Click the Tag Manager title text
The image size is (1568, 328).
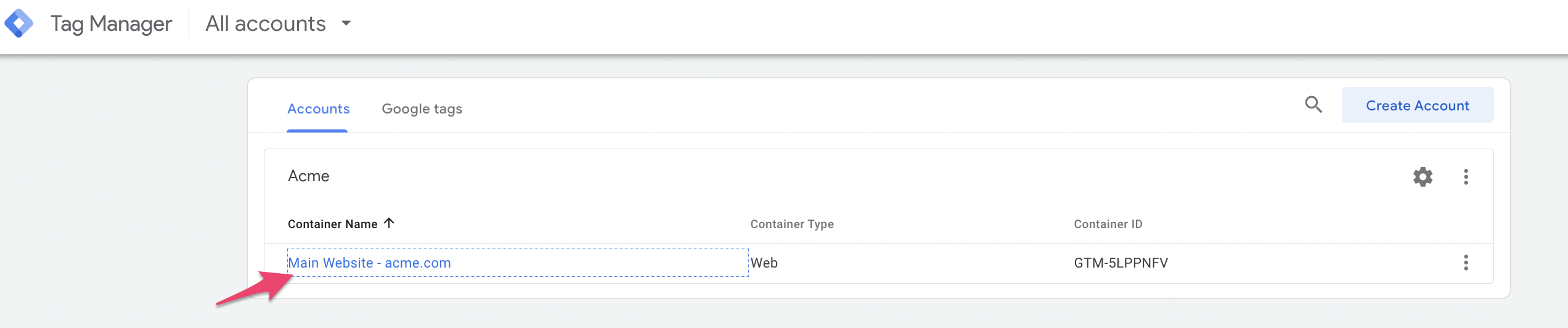tap(112, 24)
